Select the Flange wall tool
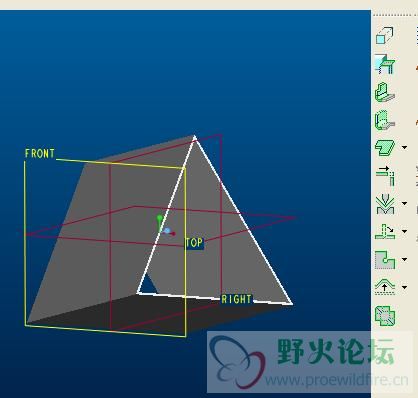 point(385,92)
